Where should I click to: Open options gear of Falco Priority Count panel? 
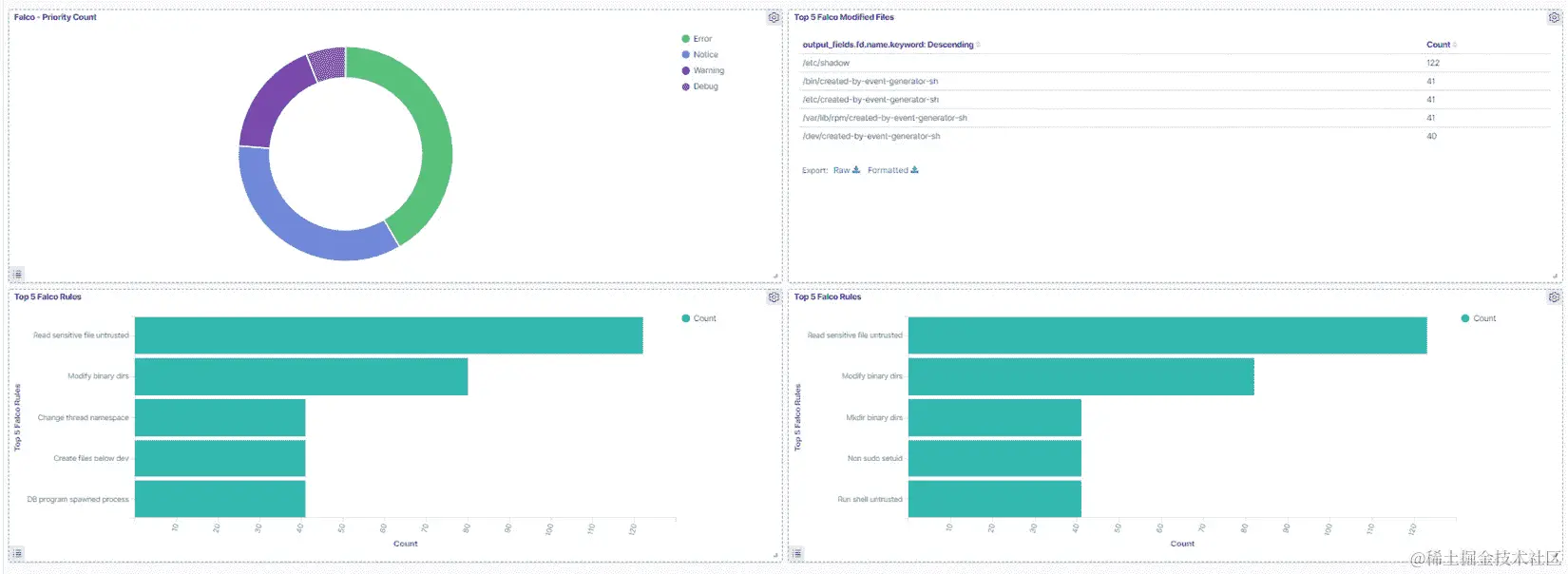point(774,17)
